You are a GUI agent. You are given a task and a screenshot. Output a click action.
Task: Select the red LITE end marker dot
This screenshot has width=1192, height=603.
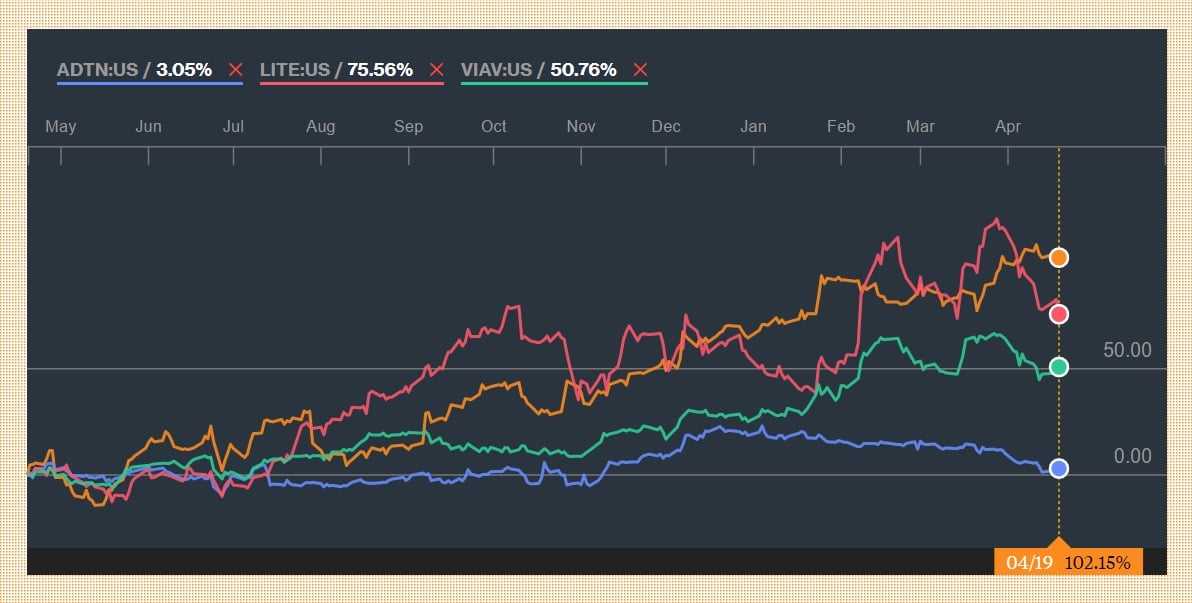[1059, 315]
